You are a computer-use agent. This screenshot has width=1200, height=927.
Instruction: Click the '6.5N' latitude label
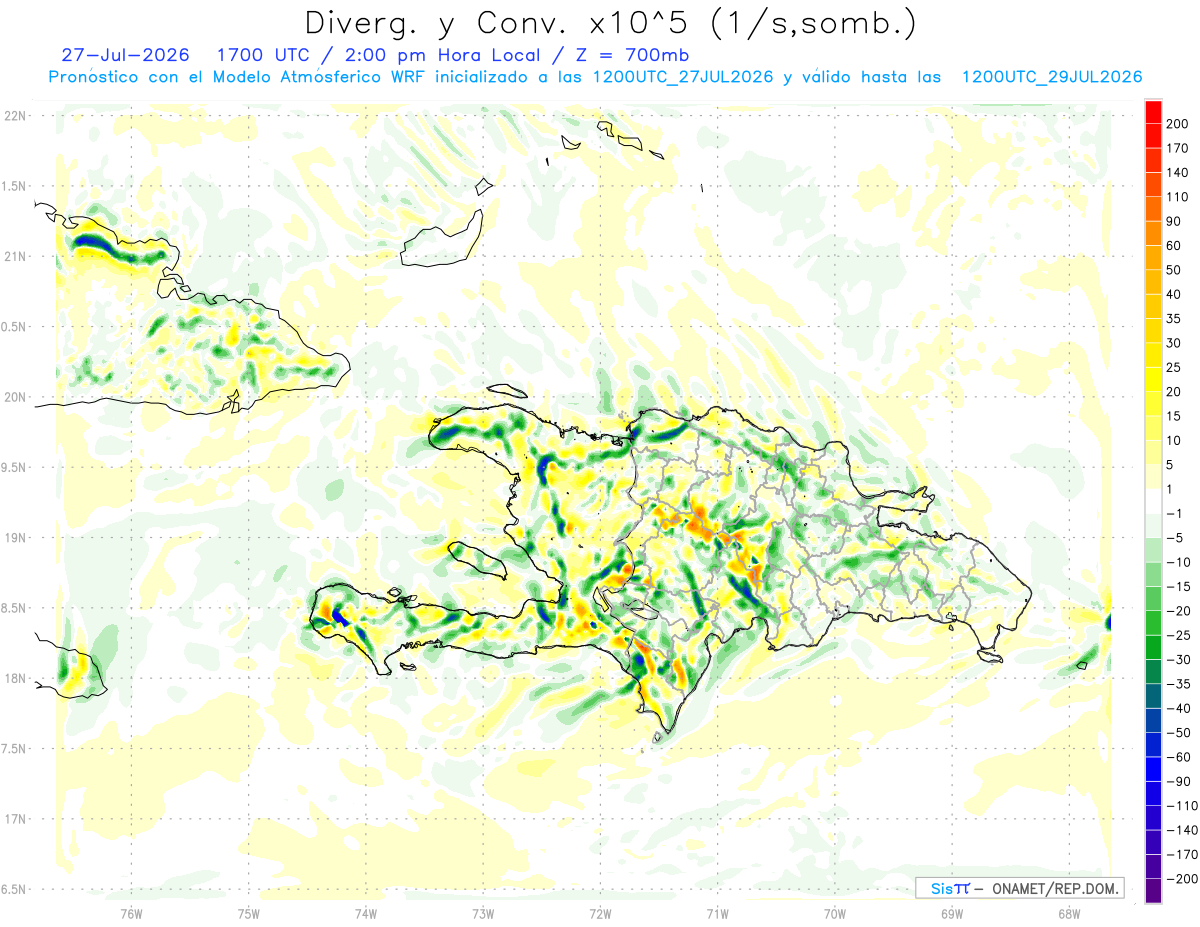(x=14, y=889)
